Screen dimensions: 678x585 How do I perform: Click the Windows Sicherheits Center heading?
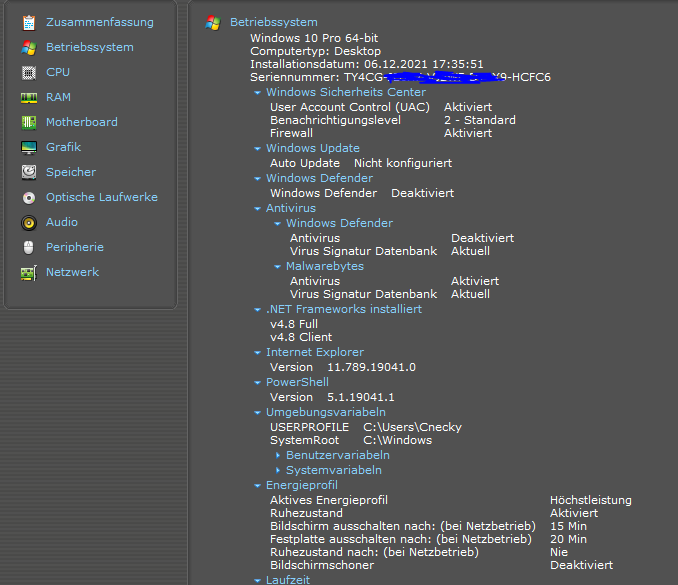346,92
